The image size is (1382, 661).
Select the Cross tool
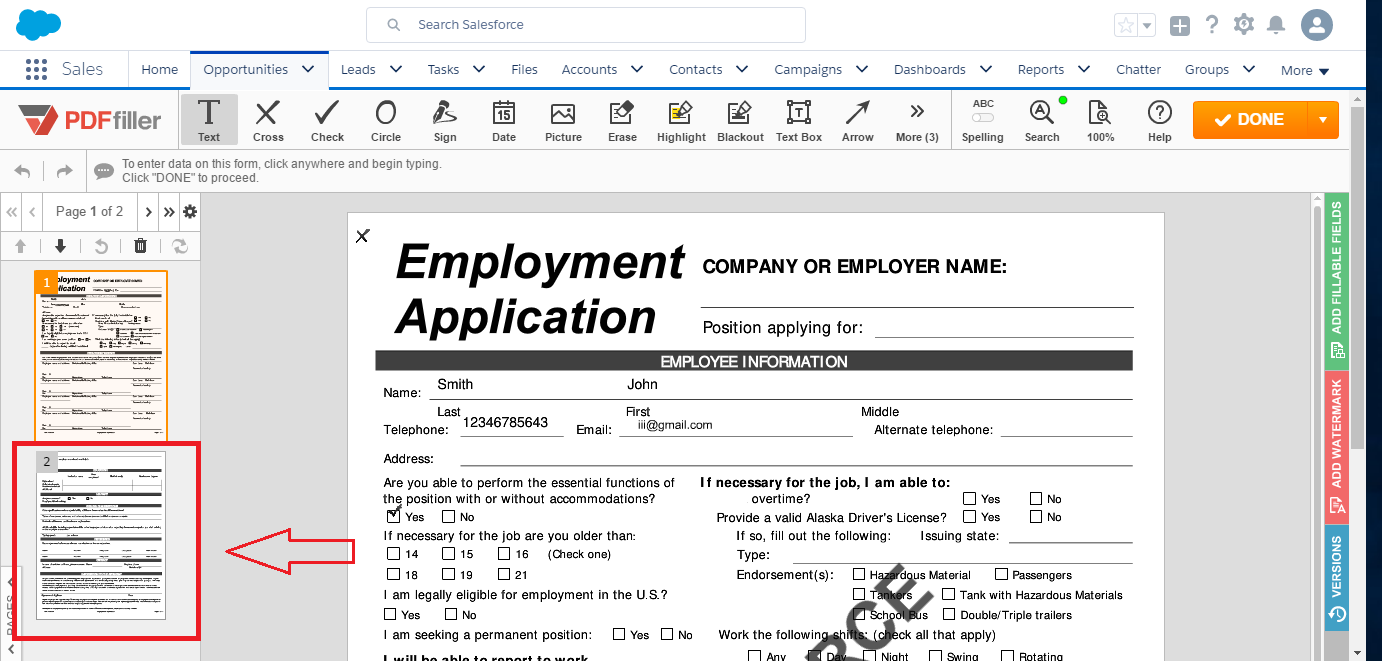267,119
